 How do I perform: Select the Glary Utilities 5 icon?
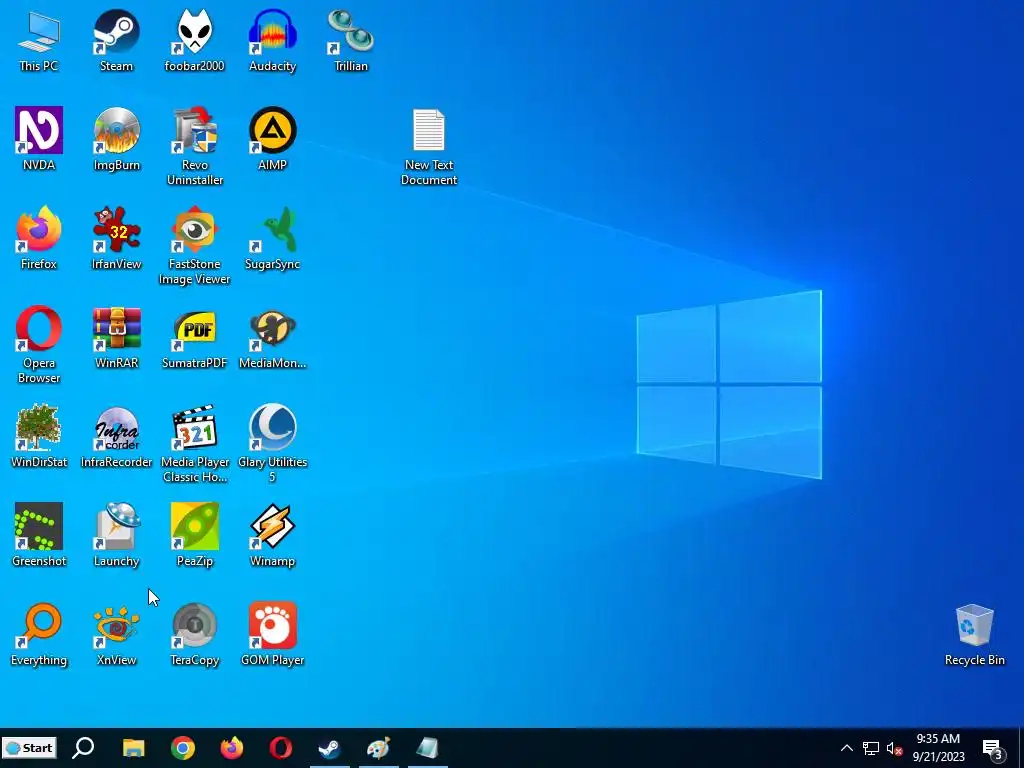coord(272,444)
